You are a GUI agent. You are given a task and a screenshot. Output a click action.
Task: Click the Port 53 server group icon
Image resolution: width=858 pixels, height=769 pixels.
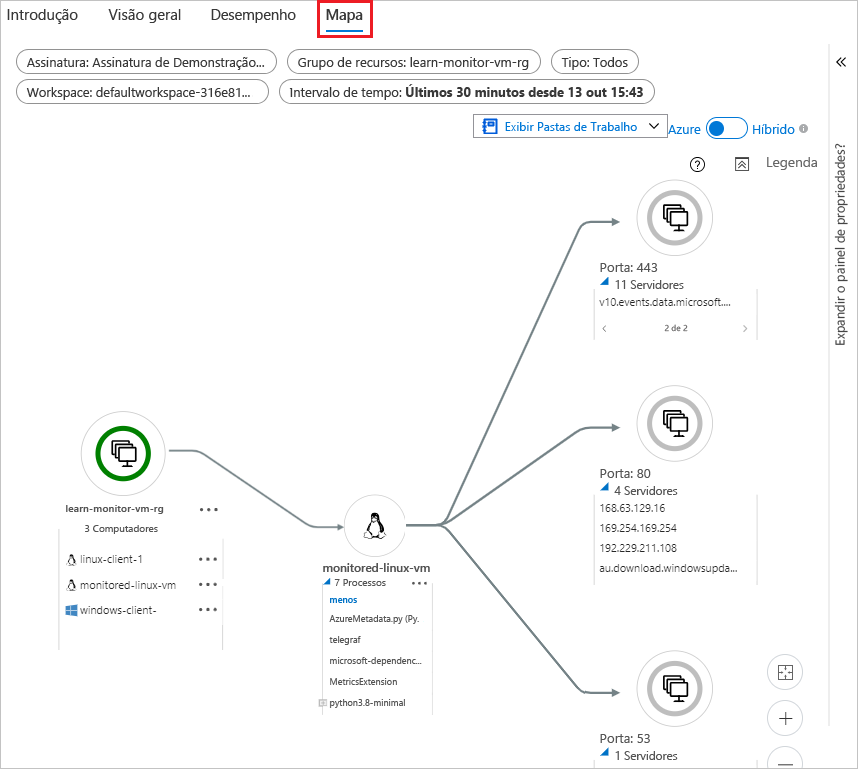(675, 687)
